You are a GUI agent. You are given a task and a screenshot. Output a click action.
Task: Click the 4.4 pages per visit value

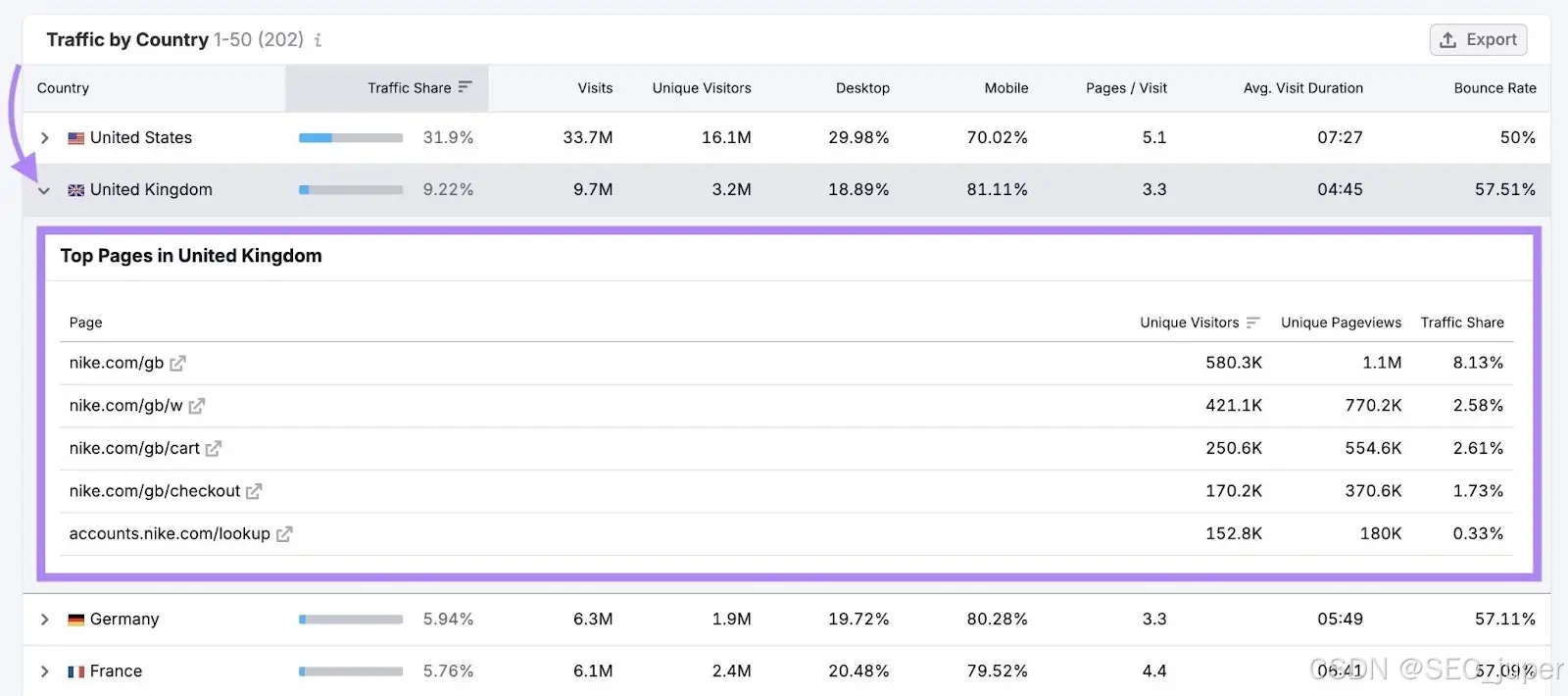(1154, 671)
